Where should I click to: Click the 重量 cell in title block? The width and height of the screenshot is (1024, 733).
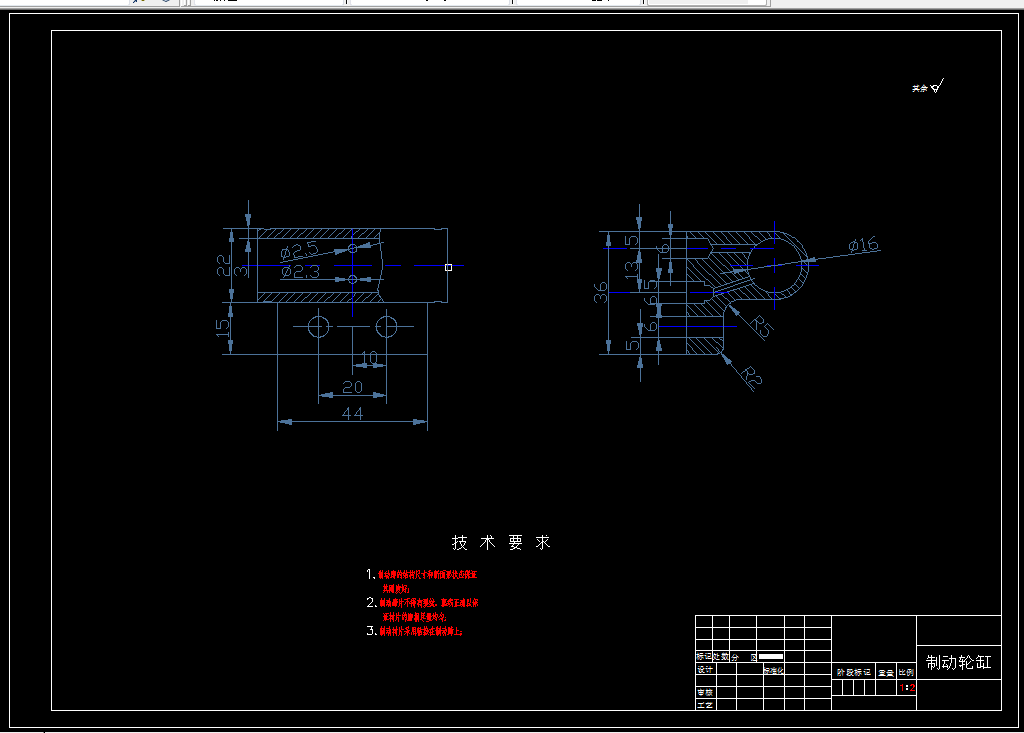point(886,672)
